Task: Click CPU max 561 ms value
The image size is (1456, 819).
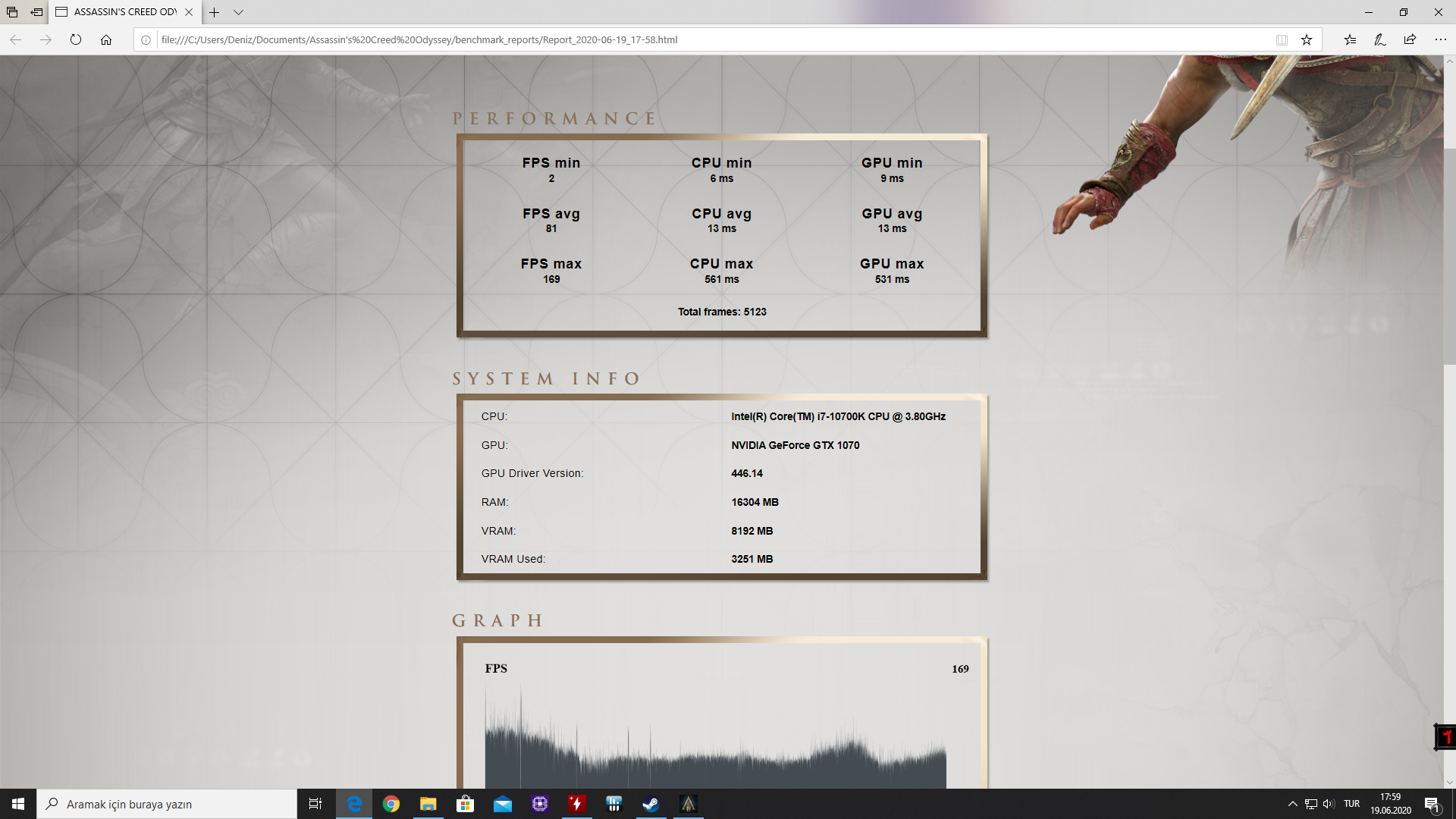Action: click(x=721, y=279)
